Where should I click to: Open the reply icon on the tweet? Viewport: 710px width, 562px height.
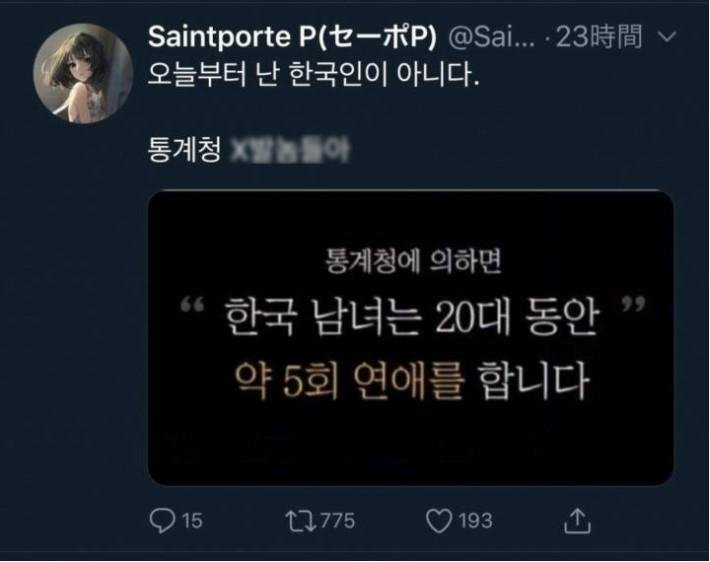162,520
